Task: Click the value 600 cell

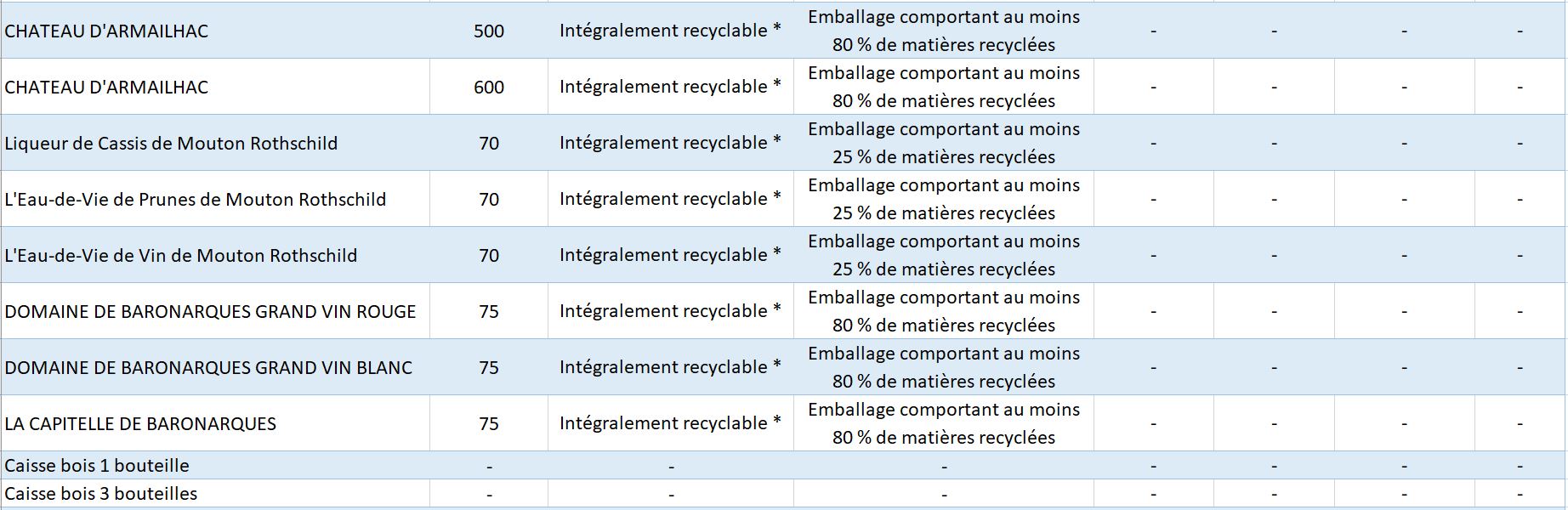Action: point(489,87)
